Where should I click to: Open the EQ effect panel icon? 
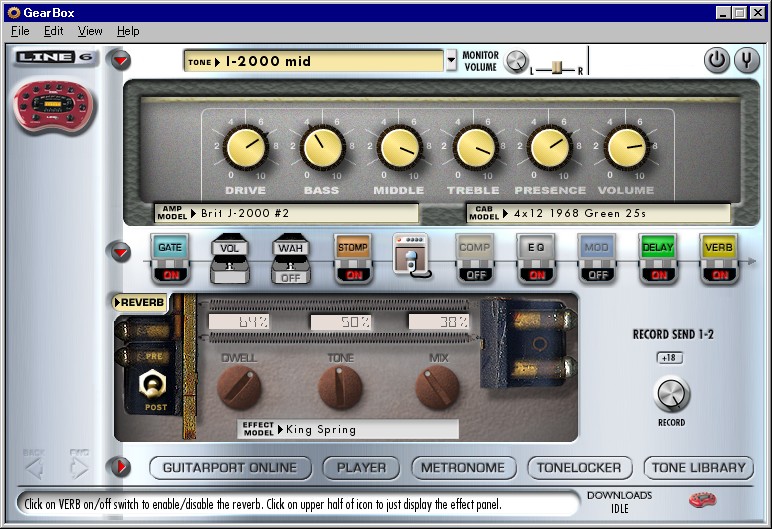click(536, 247)
